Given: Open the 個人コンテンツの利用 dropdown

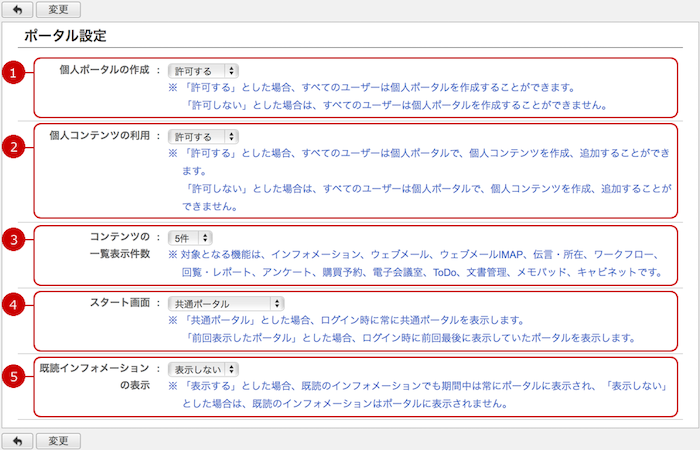Looking at the screenshot, I should (203, 137).
